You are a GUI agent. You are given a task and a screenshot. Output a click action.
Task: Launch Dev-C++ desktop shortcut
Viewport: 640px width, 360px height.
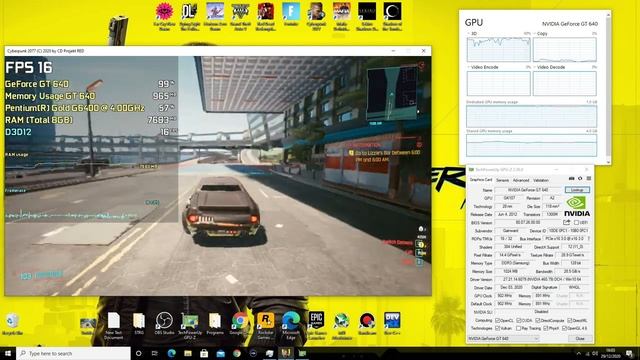(x=392, y=324)
